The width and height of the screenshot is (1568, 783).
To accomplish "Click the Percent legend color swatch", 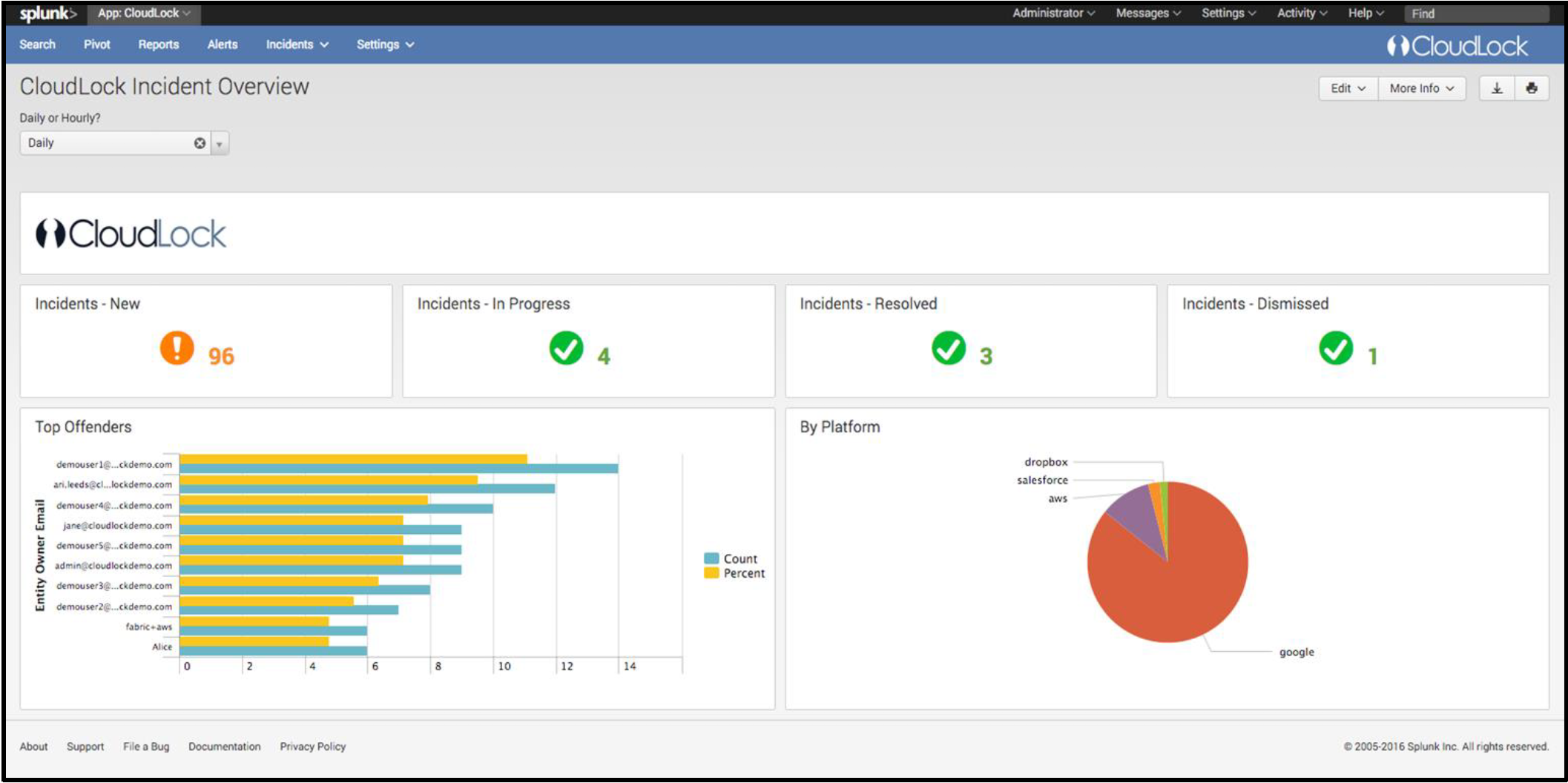I will [x=711, y=573].
